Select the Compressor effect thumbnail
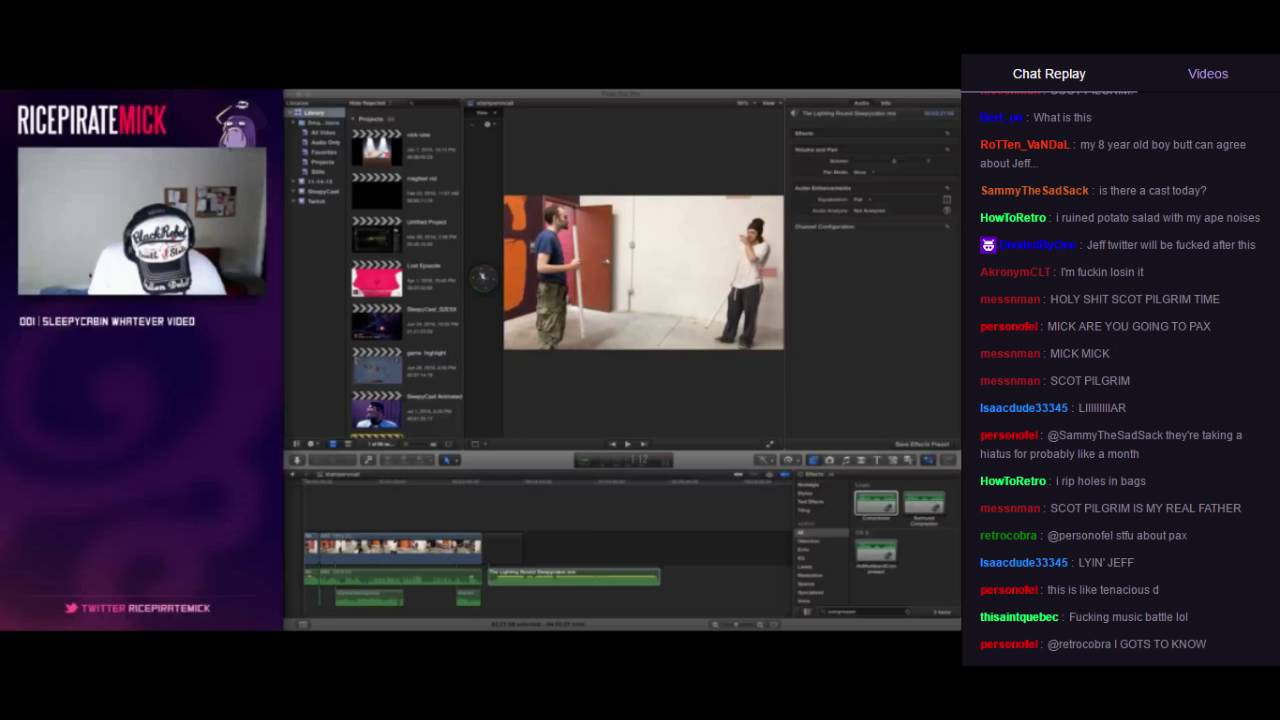Viewport: 1280px width, 720px height. tap(875, 504)
